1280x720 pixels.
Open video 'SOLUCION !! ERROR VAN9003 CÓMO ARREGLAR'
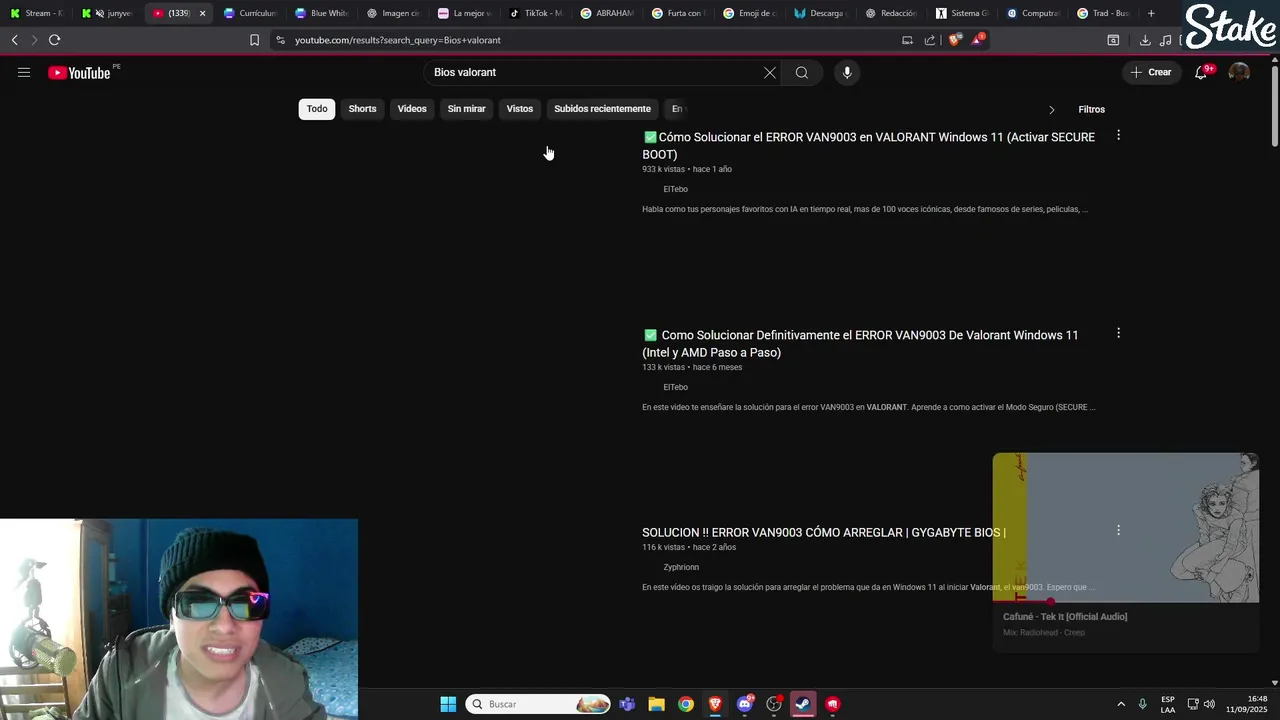(x=824, y=532)
